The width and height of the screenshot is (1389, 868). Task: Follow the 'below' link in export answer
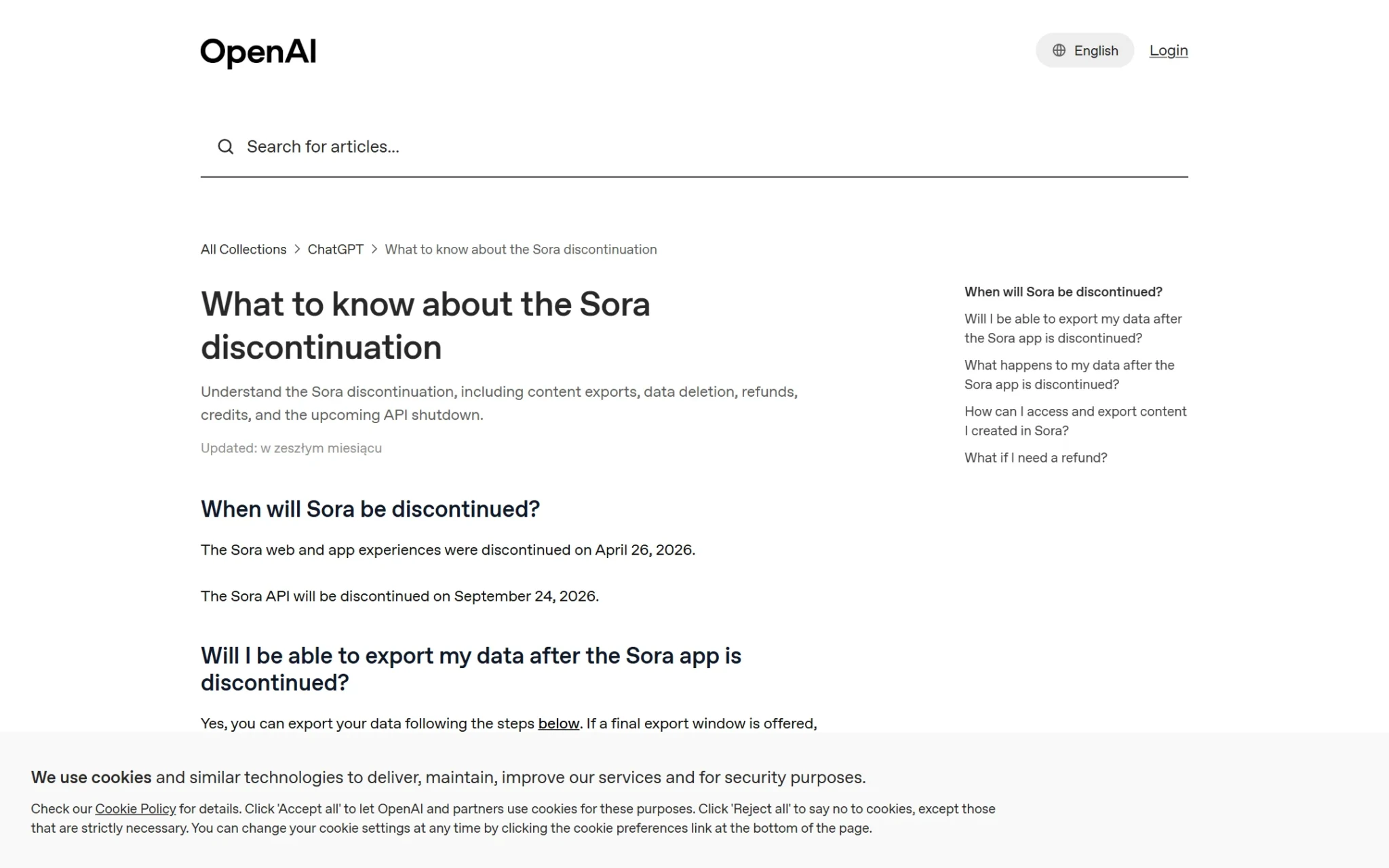[558, 724]
